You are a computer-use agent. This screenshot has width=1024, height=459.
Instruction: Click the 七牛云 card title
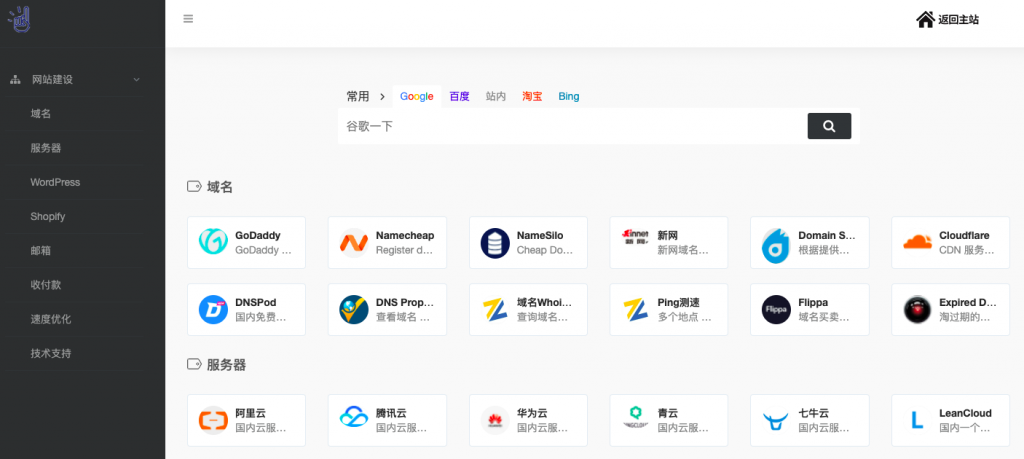(x=813, y=413)
